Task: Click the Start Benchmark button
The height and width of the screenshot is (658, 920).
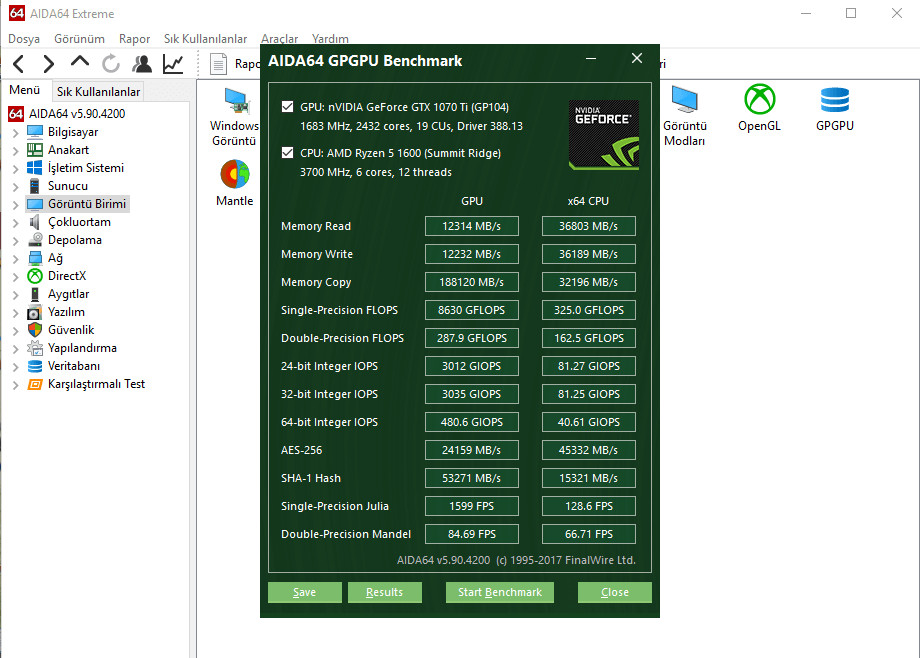Action: [x=500, y=592]
